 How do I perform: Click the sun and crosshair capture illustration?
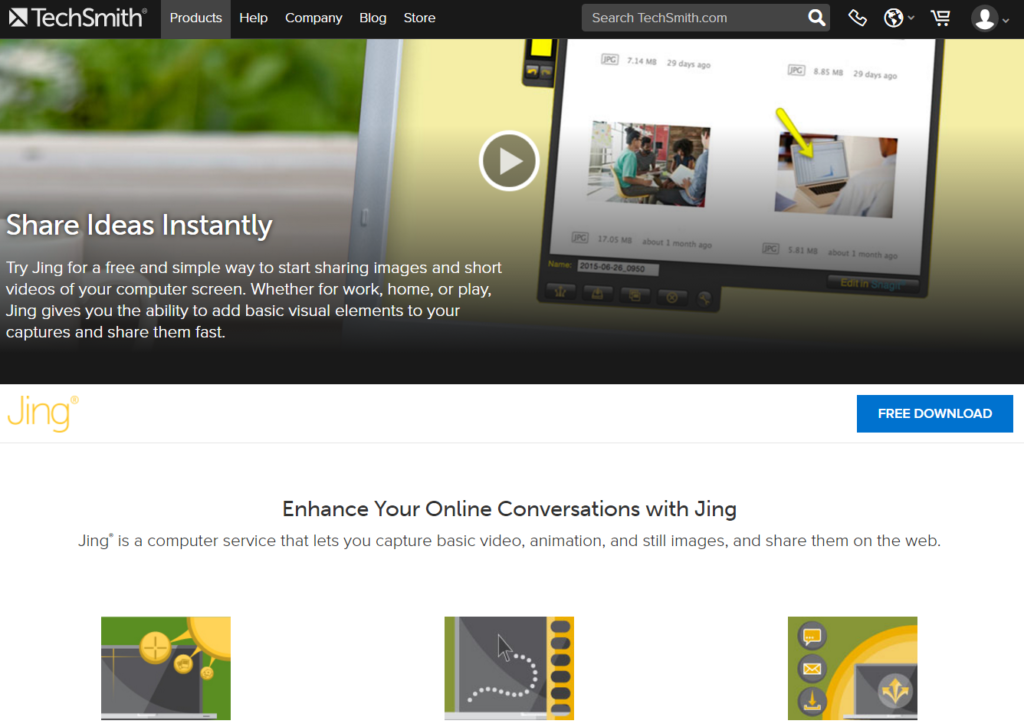pos(166,669)
